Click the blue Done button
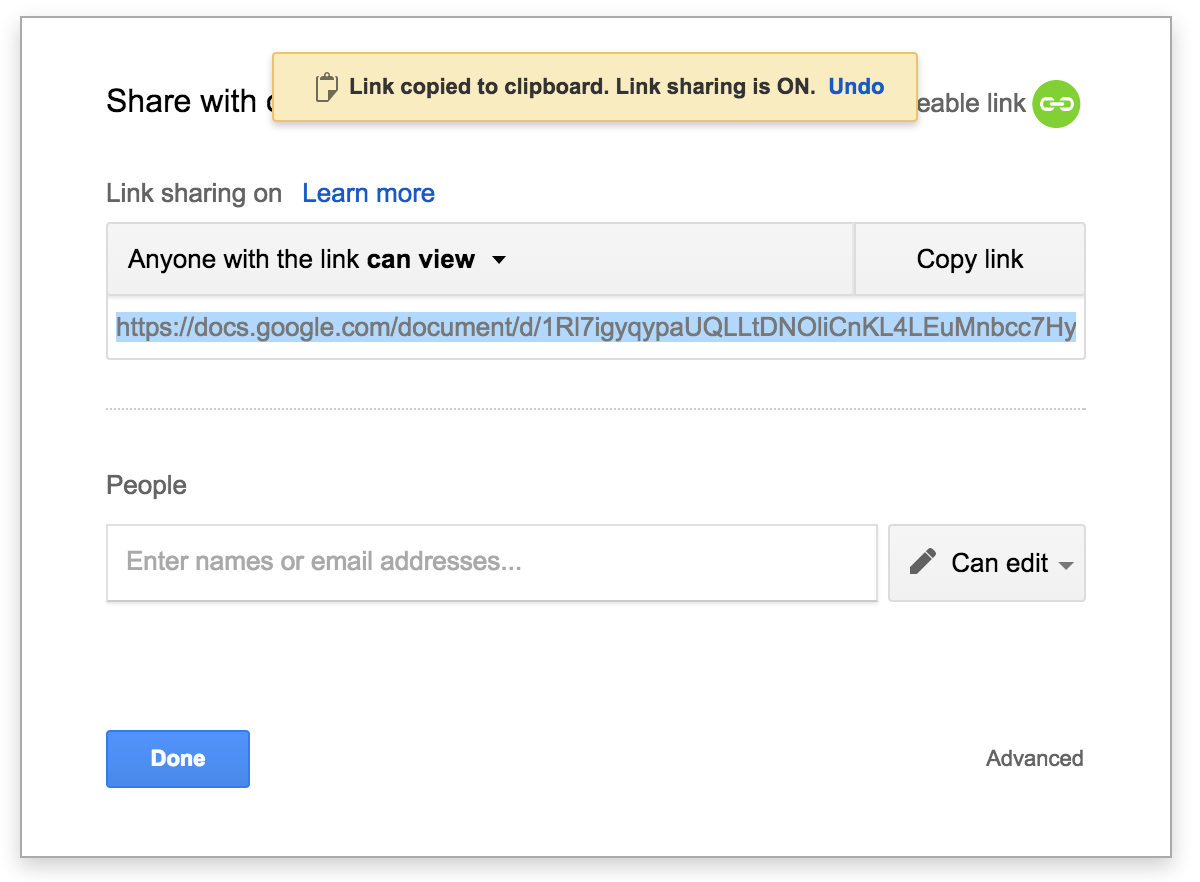The image size is (1200, 882). point(178,759)
